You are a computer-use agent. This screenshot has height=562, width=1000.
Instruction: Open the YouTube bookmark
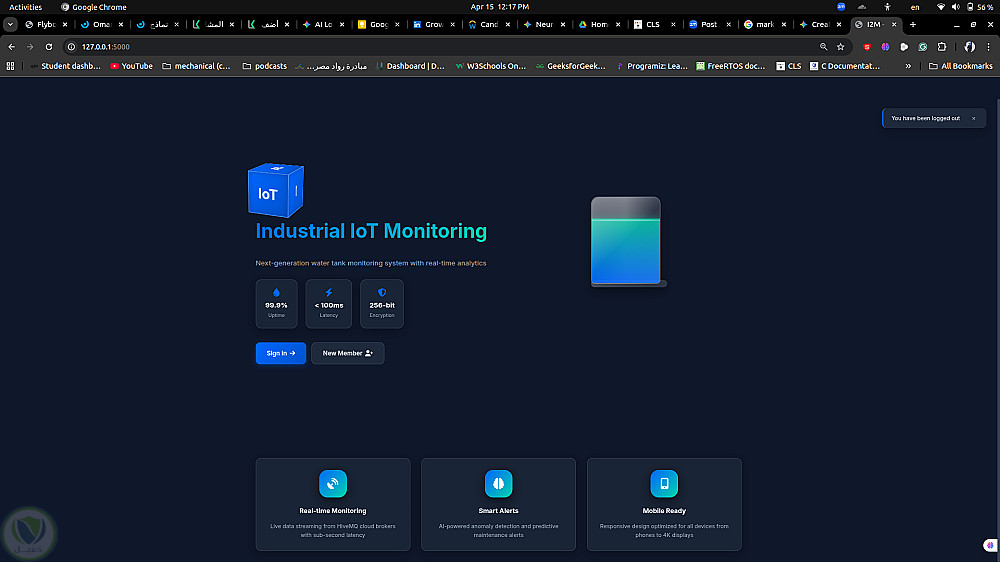(x=131, y=66)
